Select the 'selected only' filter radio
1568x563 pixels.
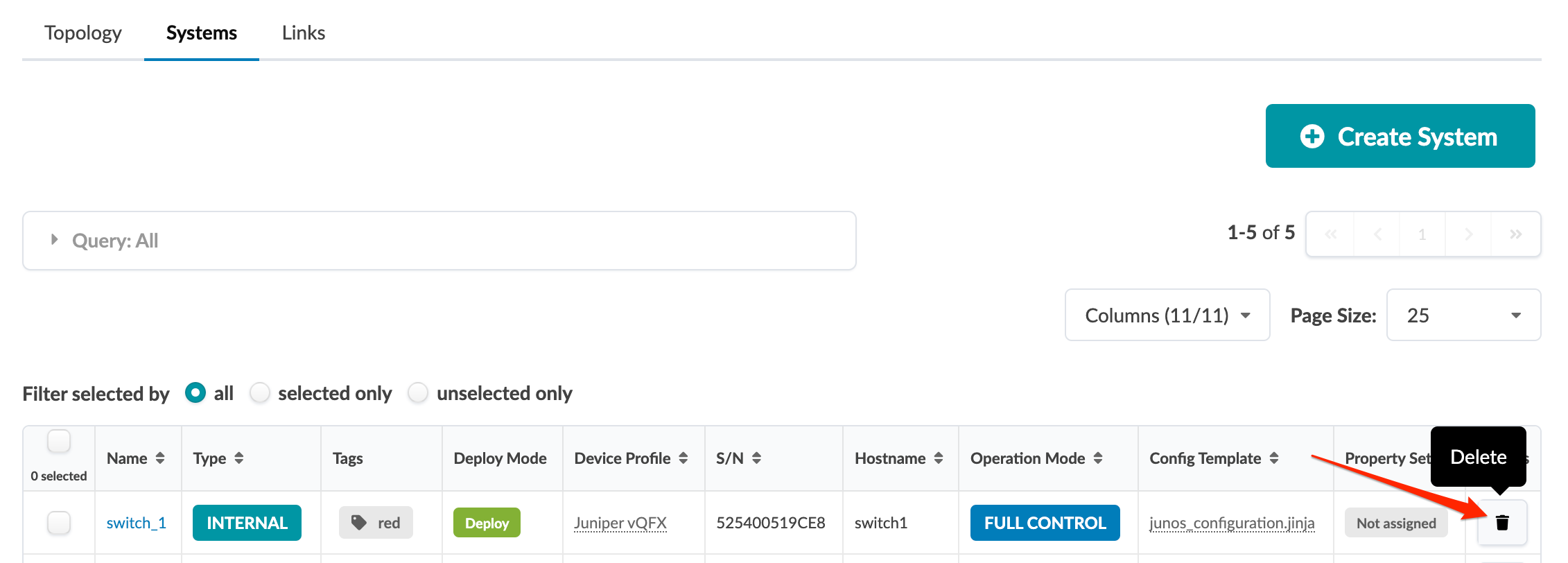point(260,393)
